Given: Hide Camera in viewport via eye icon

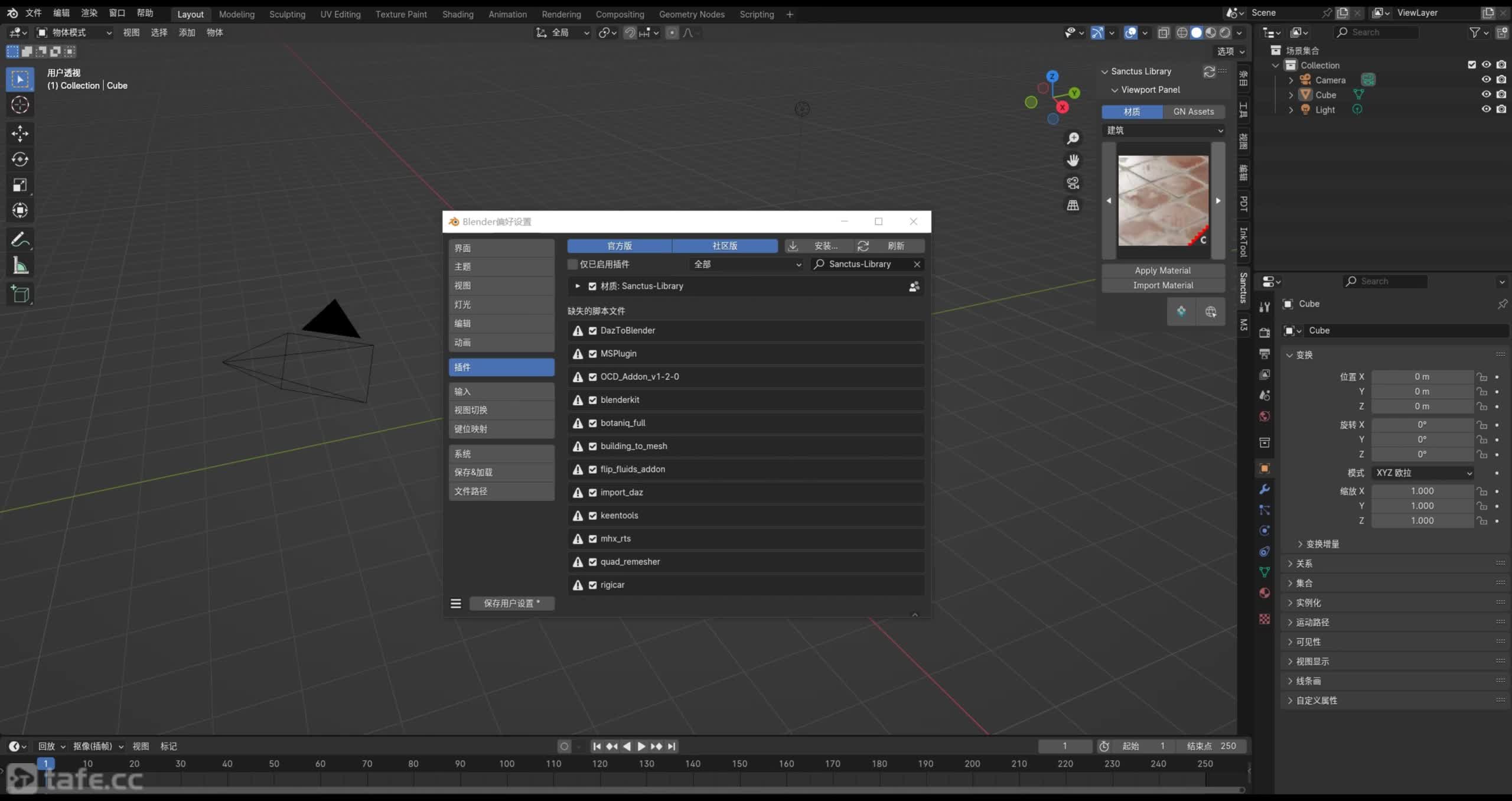Looking at the screenshot, I should tap(1486, 80).
